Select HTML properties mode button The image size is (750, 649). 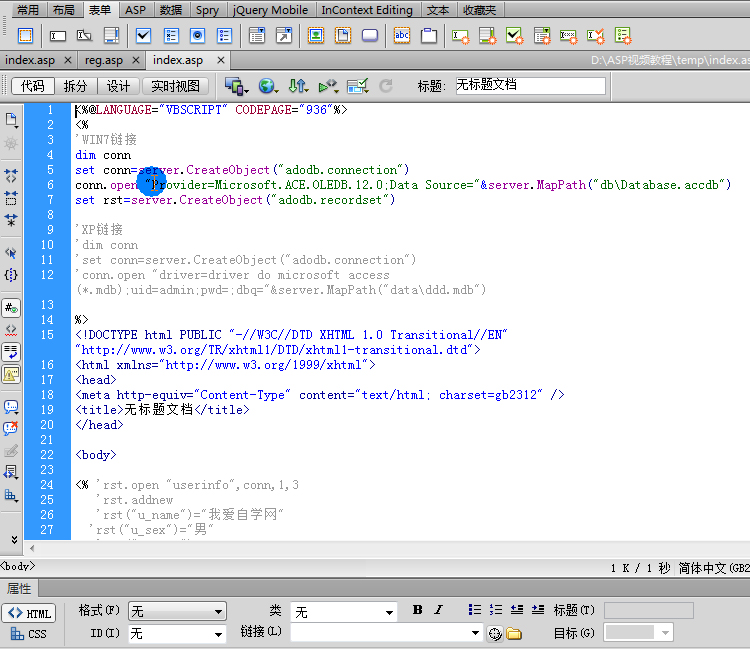pyautogui.click(x=29, y=613)
